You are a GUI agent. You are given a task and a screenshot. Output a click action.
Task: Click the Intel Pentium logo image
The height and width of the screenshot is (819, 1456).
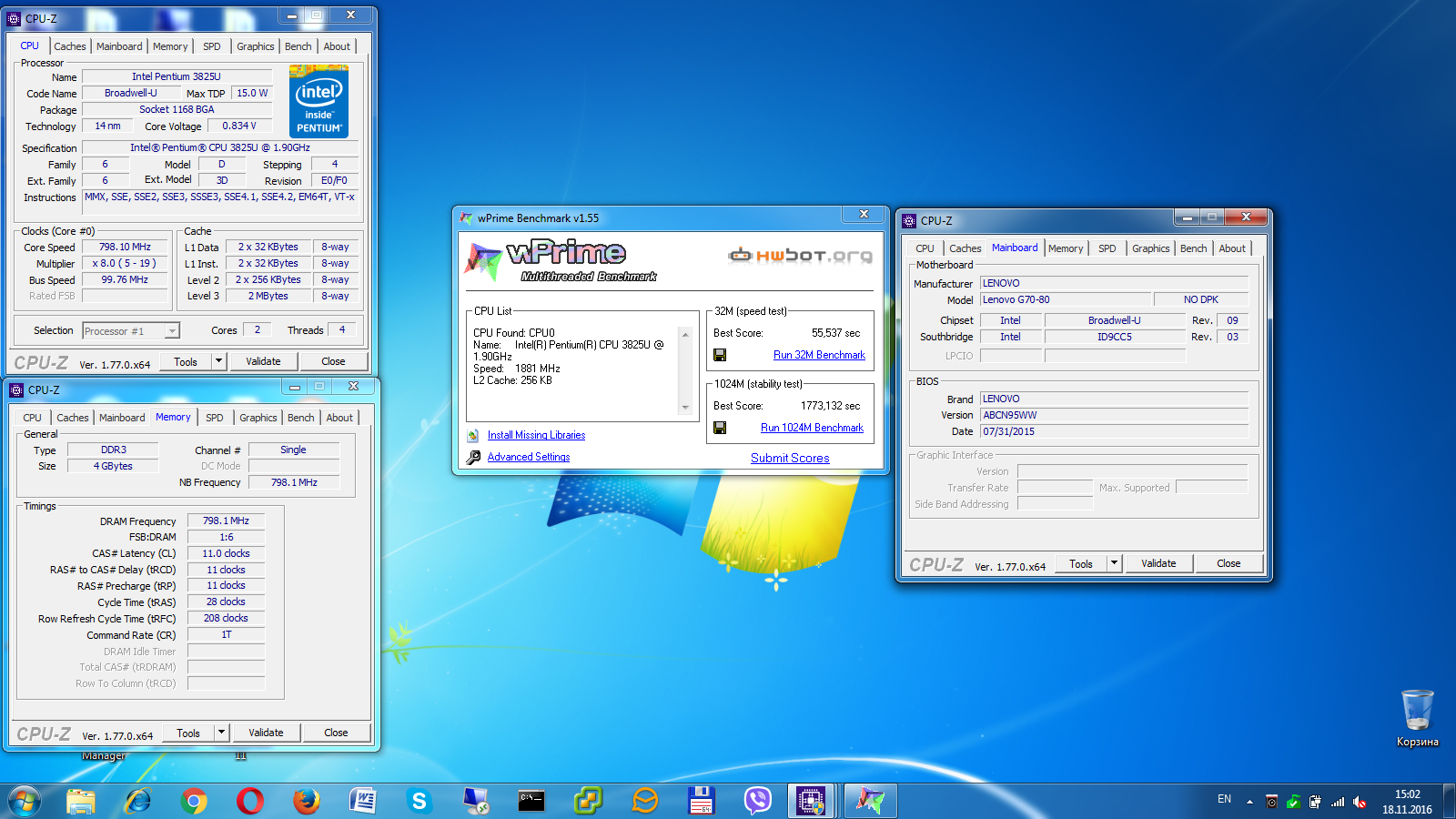pos(318,101)
